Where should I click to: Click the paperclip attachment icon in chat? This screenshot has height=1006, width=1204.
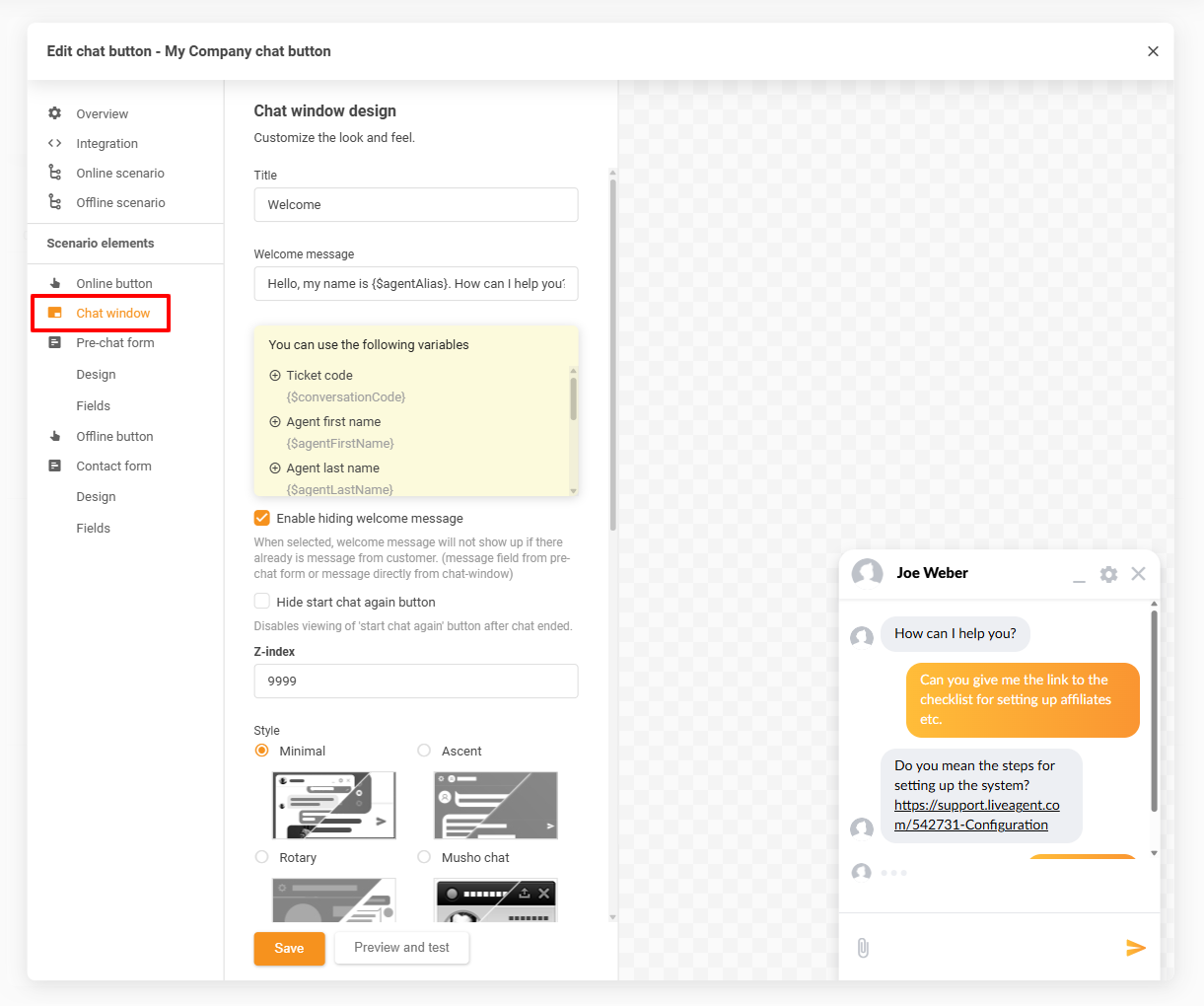tap(863, 948)
